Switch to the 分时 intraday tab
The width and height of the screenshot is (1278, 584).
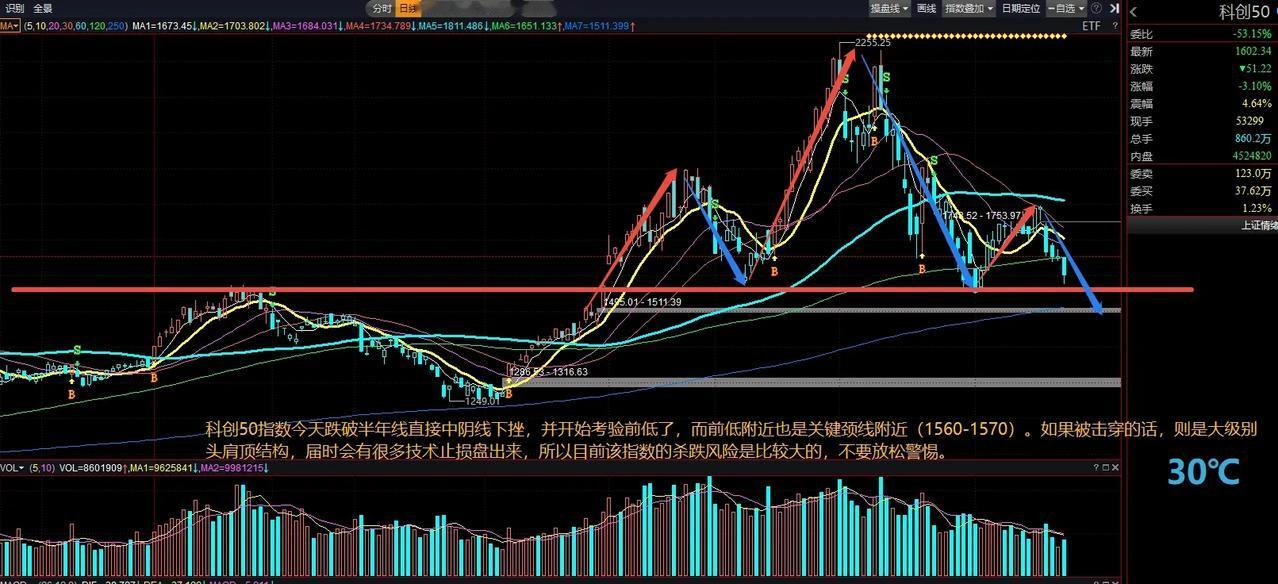click(x=383, y=8)
